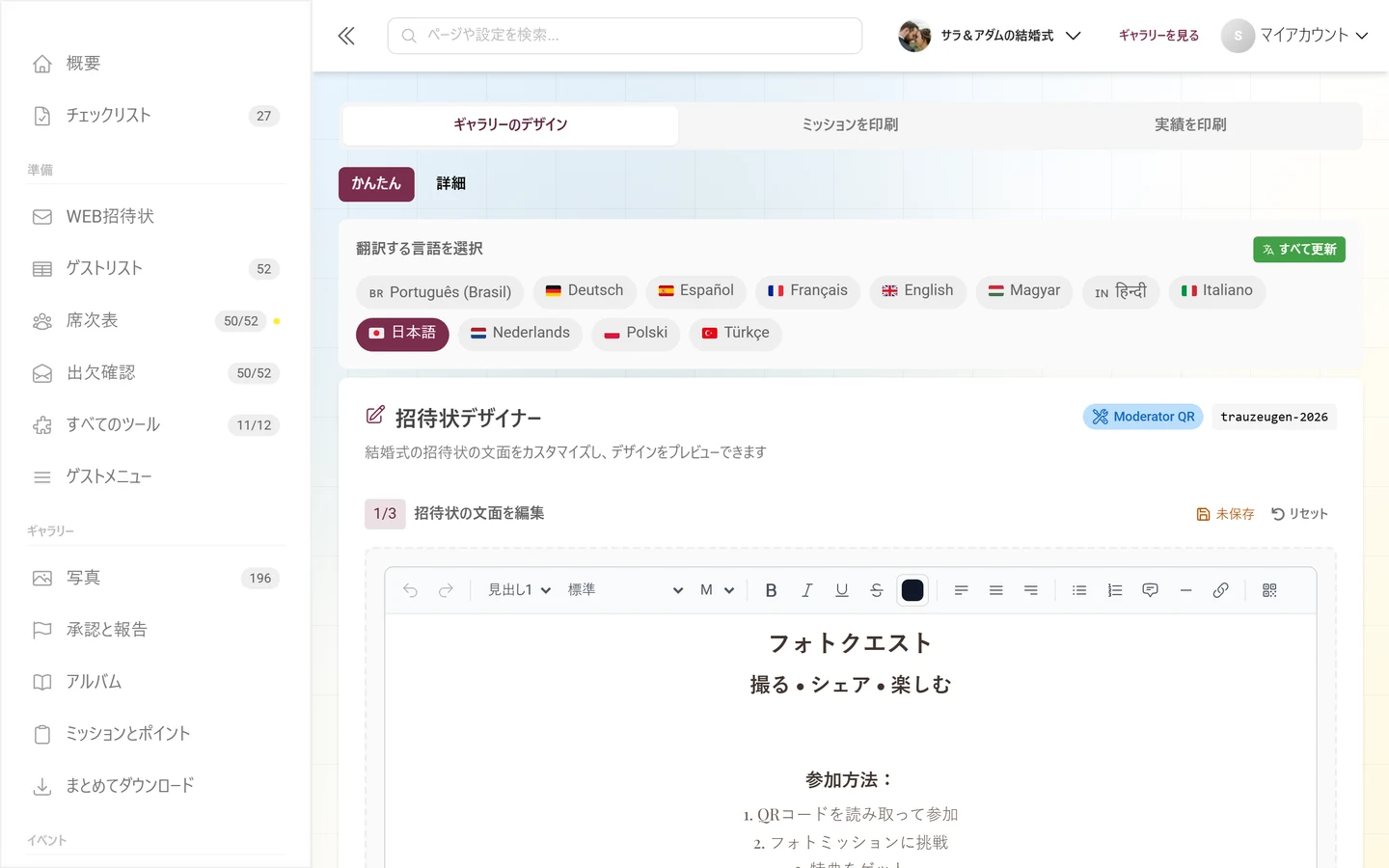Align text center

coord(995,590)
